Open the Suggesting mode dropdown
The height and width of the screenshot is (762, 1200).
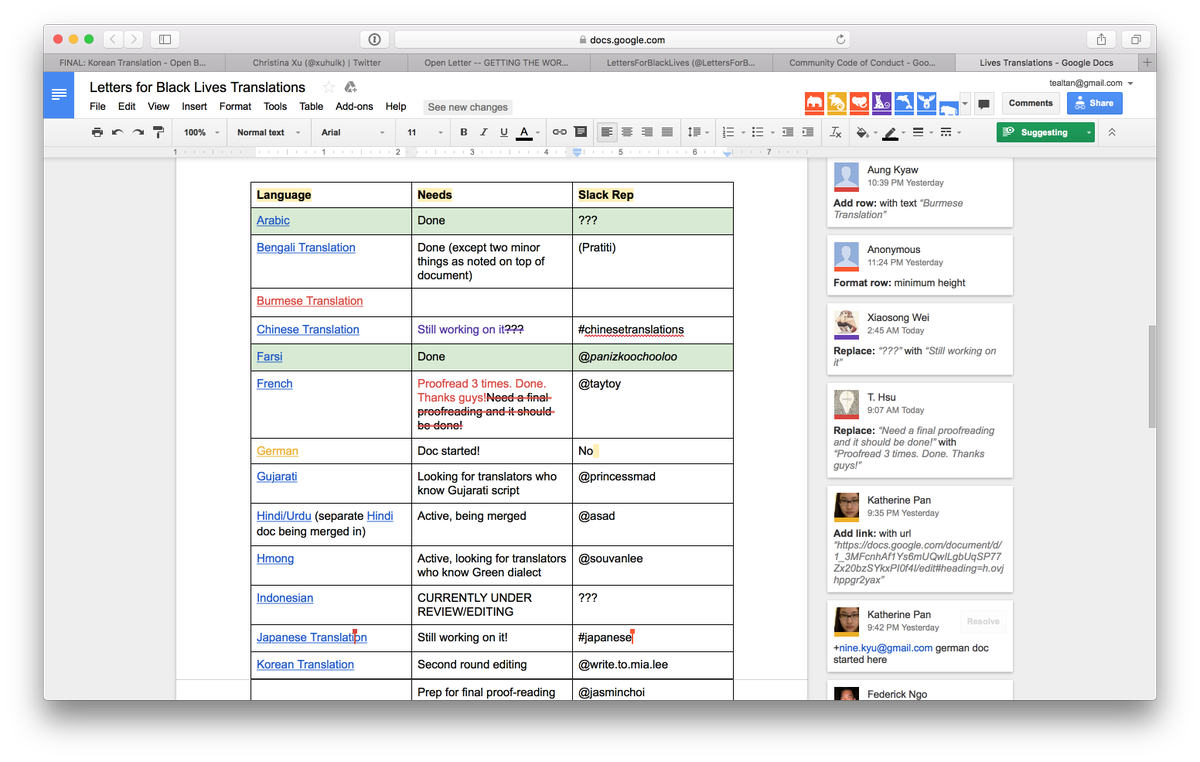1045,132
